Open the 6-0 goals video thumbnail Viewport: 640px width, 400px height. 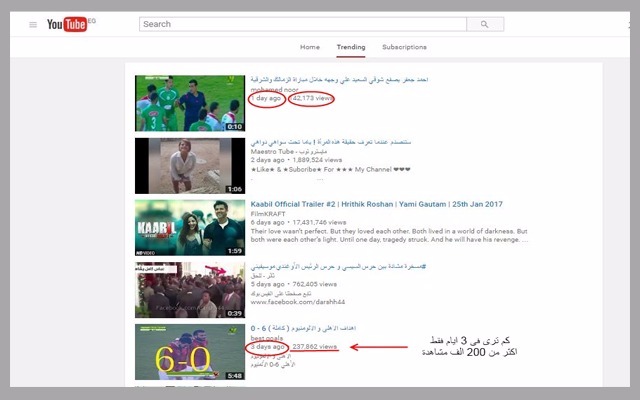[x=190, y=351]
